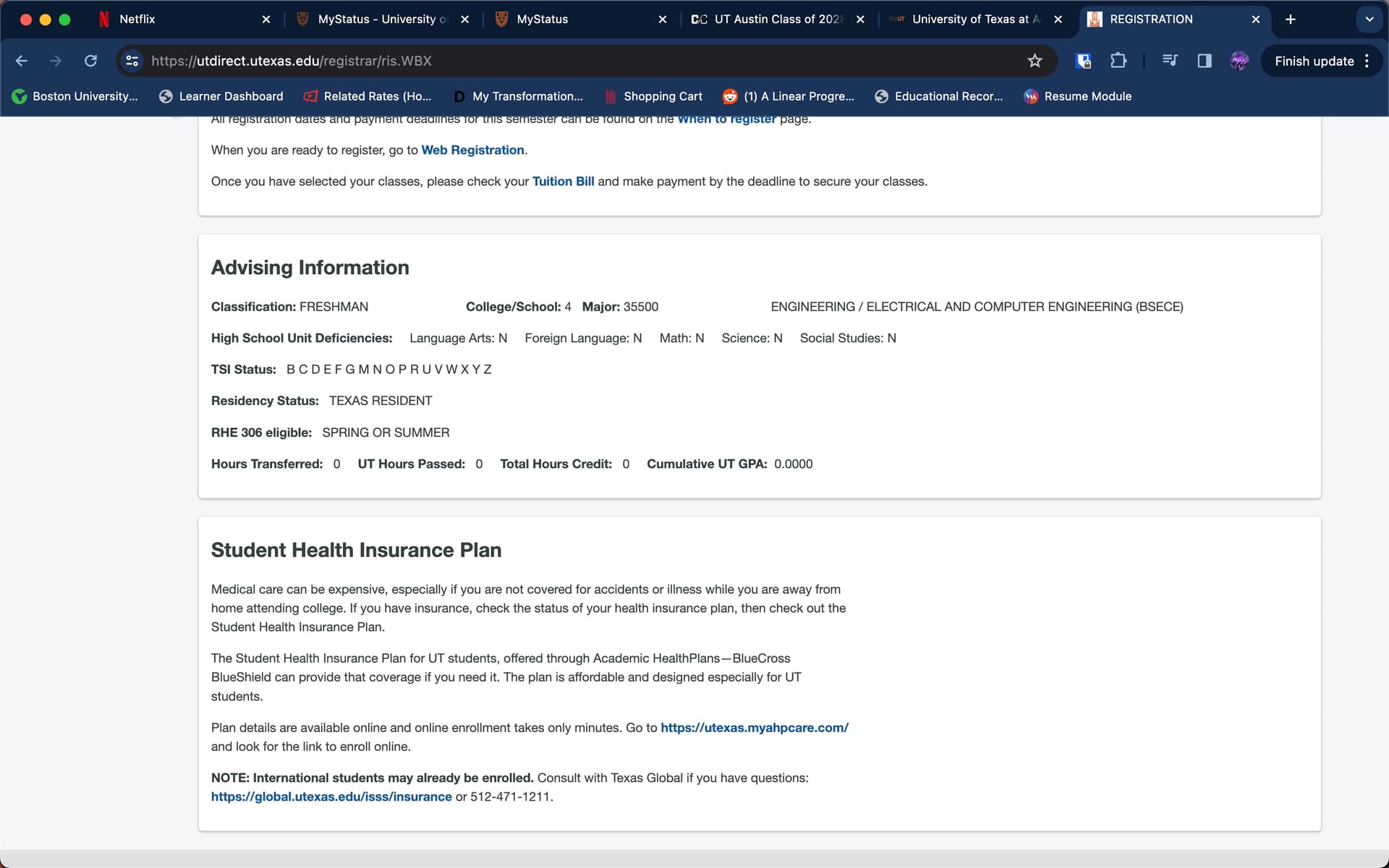
Task: Click the Bitwarden shield extension icon
Action: pyautogui.click(x=1083, y=61)
